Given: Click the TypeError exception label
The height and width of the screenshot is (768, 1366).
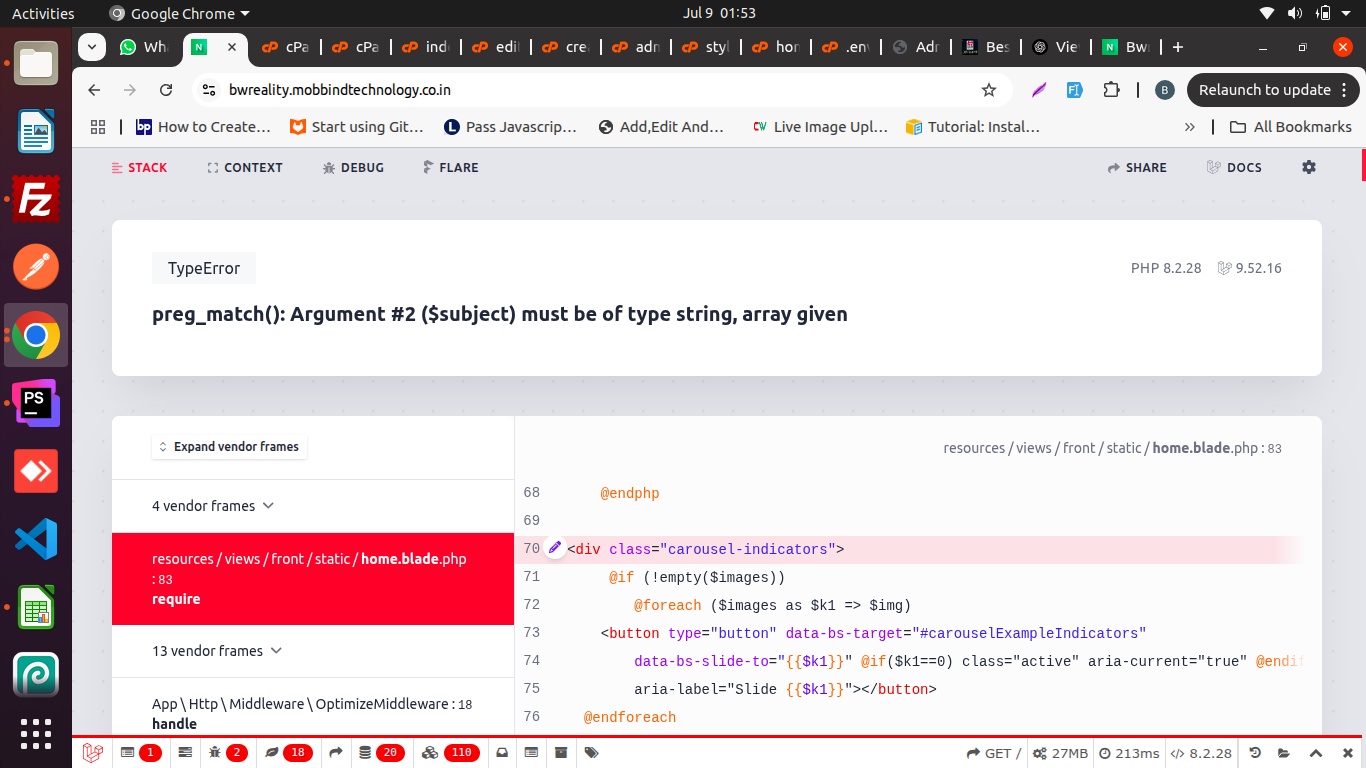Looking at the screenshot, I should pyautogui.click(x=204, y=268).
